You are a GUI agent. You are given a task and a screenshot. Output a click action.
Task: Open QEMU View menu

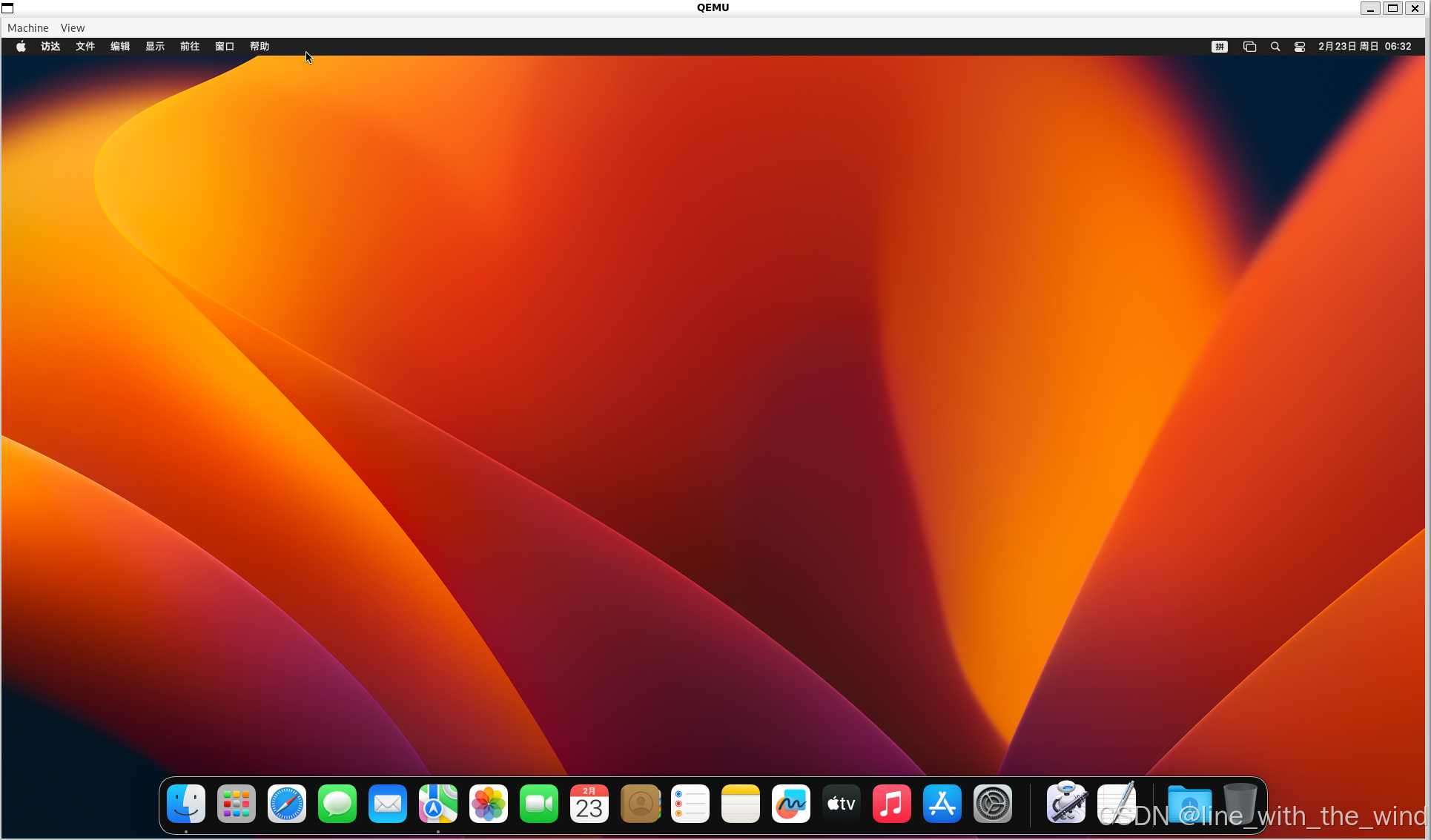point(73,27)
